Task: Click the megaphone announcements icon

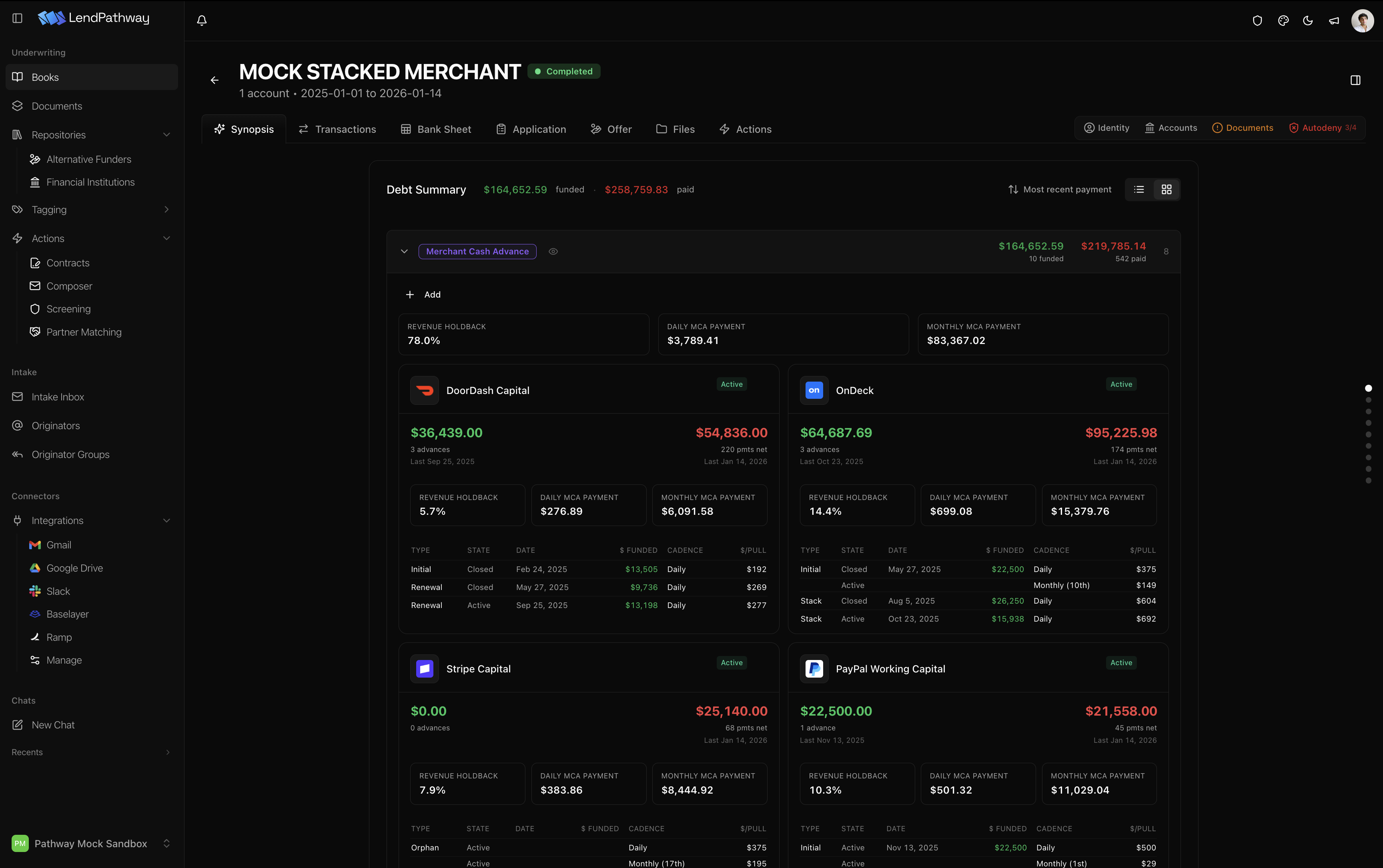Action: [1334, 21]
